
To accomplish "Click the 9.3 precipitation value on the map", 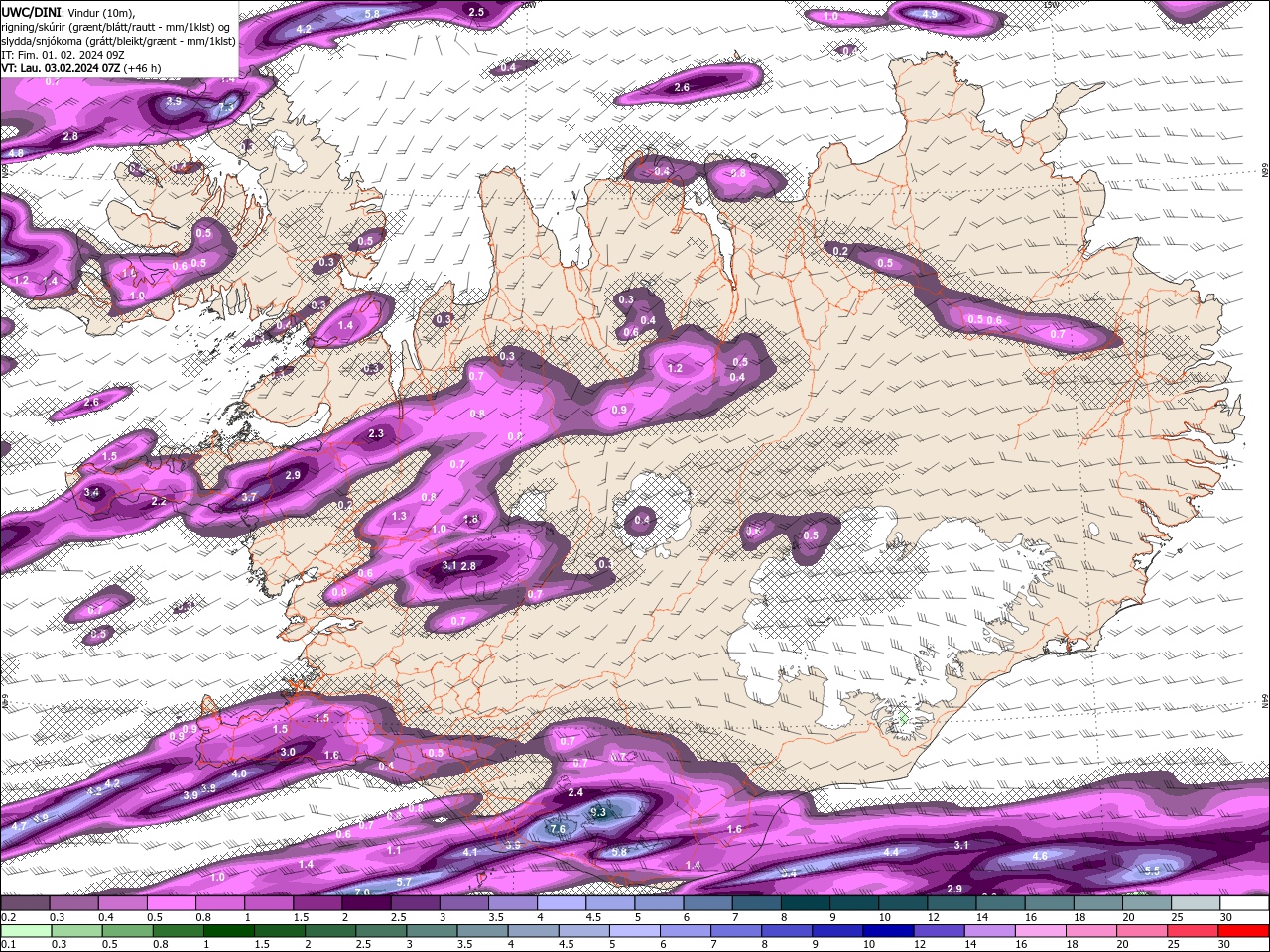I will tap(598, 812).
